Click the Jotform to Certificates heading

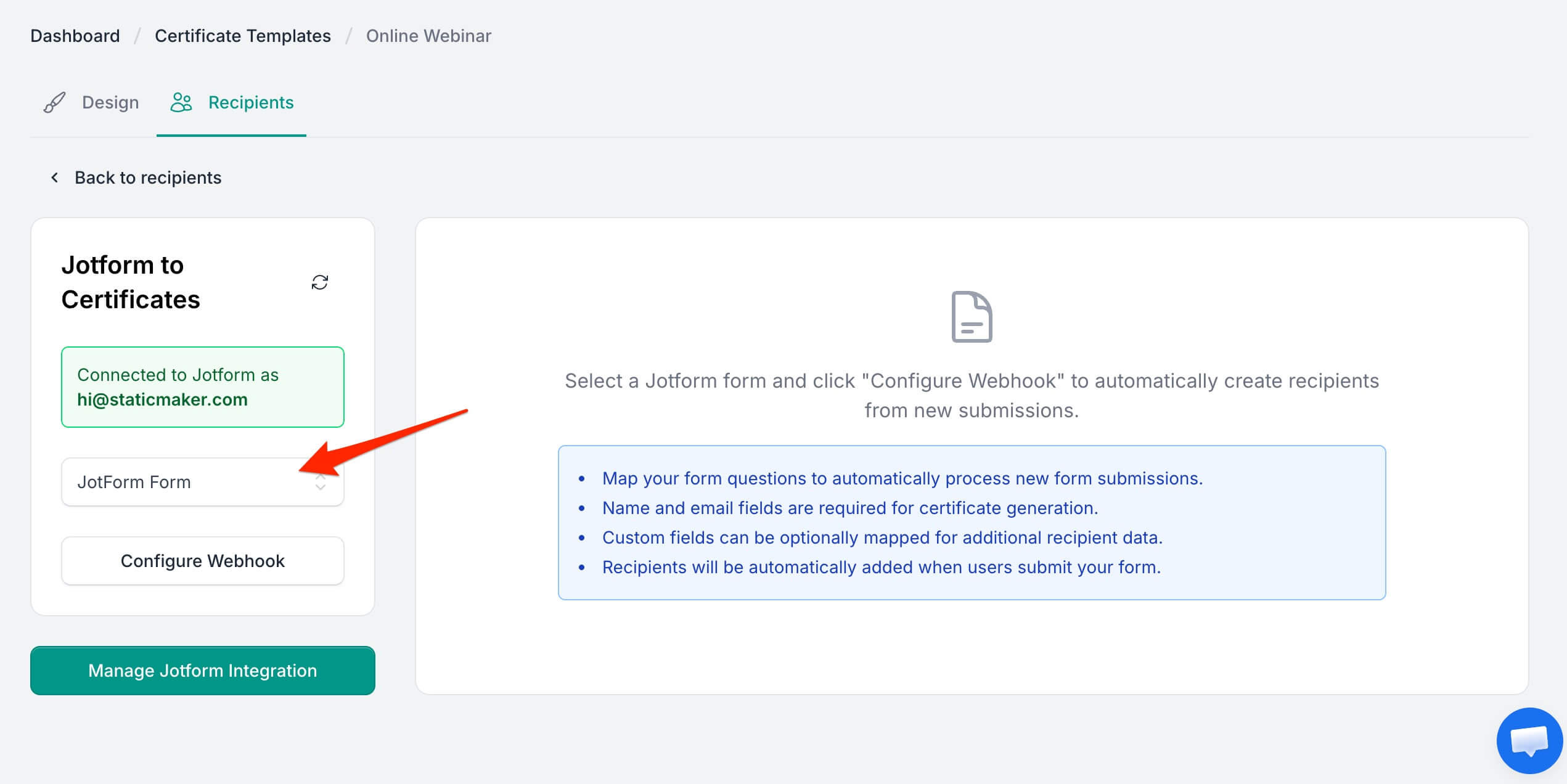131,282
